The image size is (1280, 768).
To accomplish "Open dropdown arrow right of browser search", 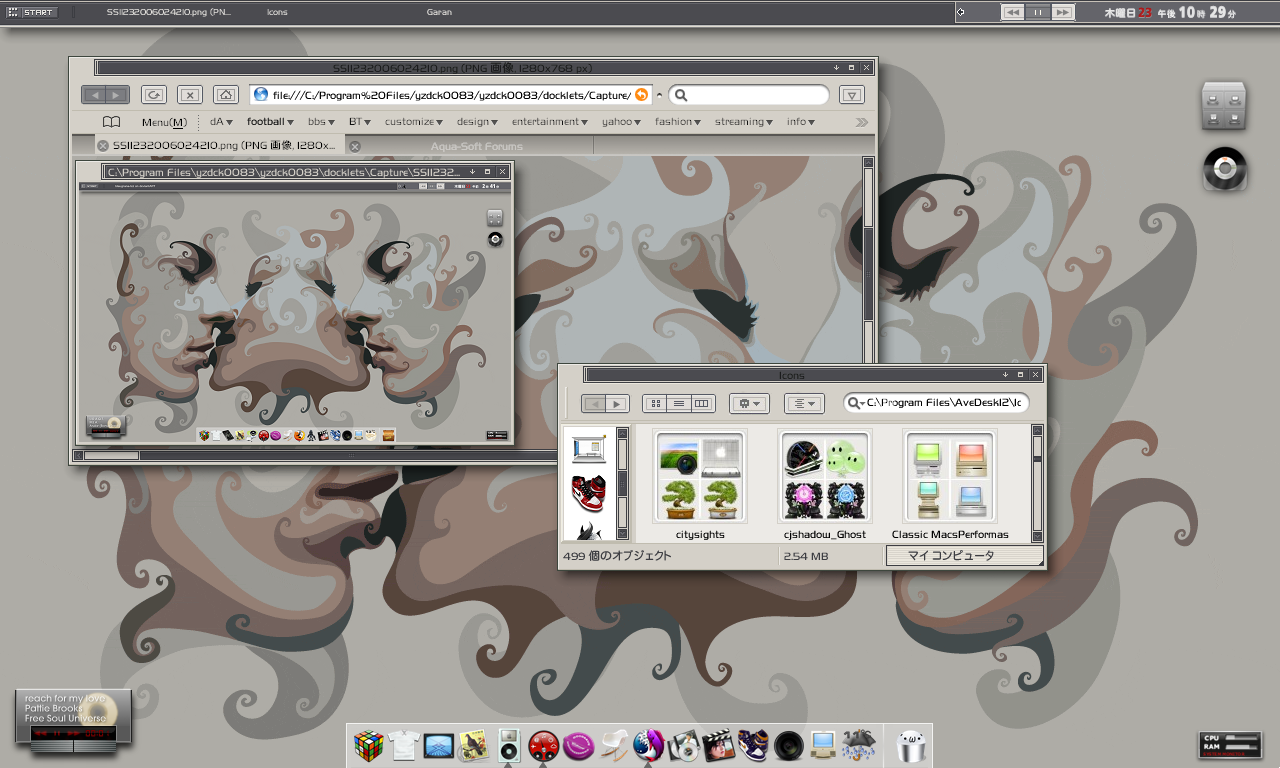I will pyautogui.click(x=851, y=95).
